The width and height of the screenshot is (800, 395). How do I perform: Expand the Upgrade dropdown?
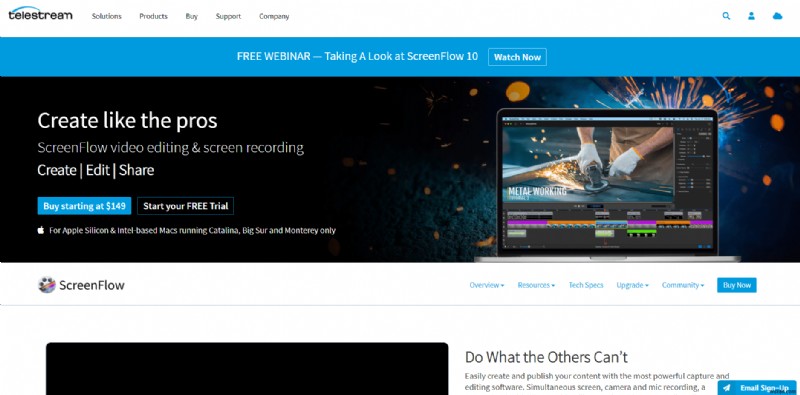click(x=632, y=285)
